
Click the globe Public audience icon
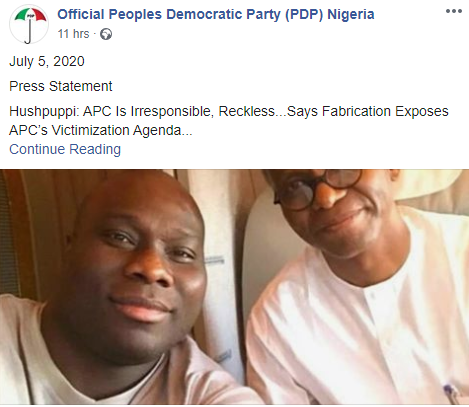106,34
